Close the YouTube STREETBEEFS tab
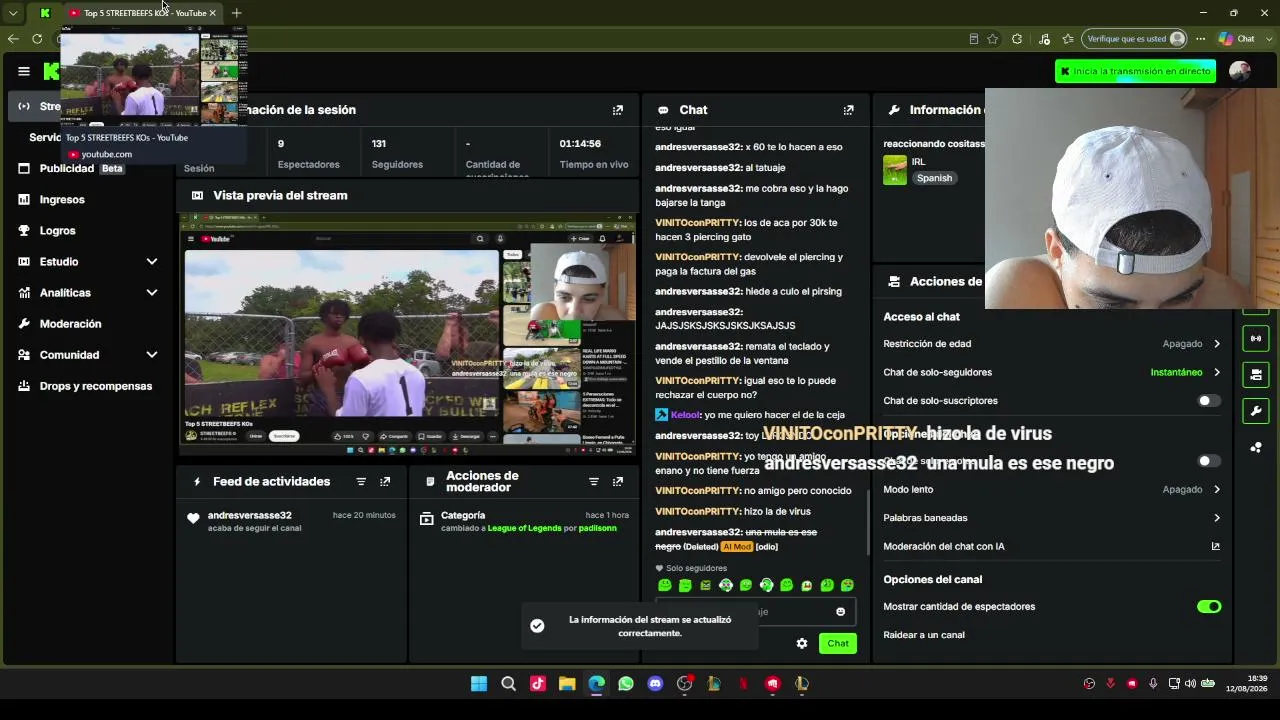This screenshot has height=720, width=1280. pyautogui.click(x=212, y=13)
